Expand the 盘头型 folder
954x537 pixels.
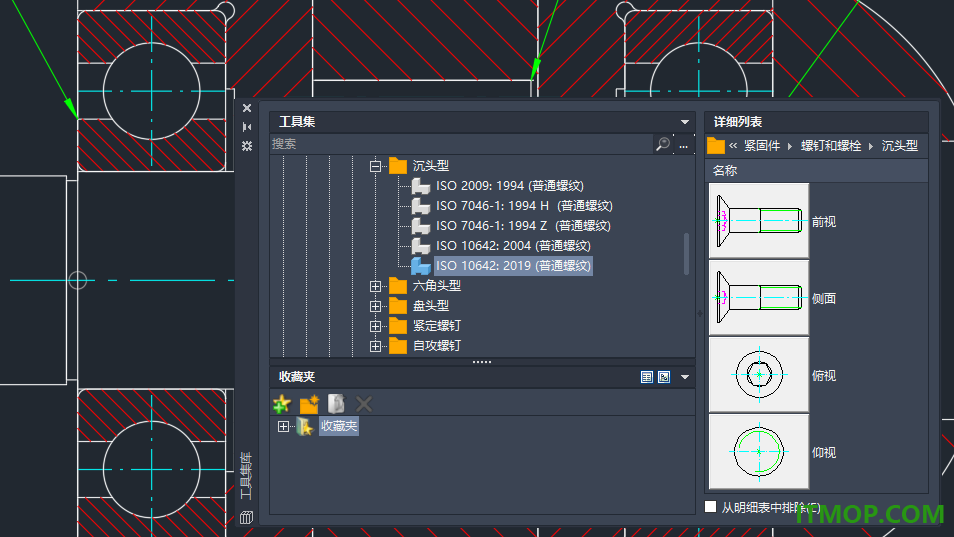pyautogui.click(x=375, y=306)
